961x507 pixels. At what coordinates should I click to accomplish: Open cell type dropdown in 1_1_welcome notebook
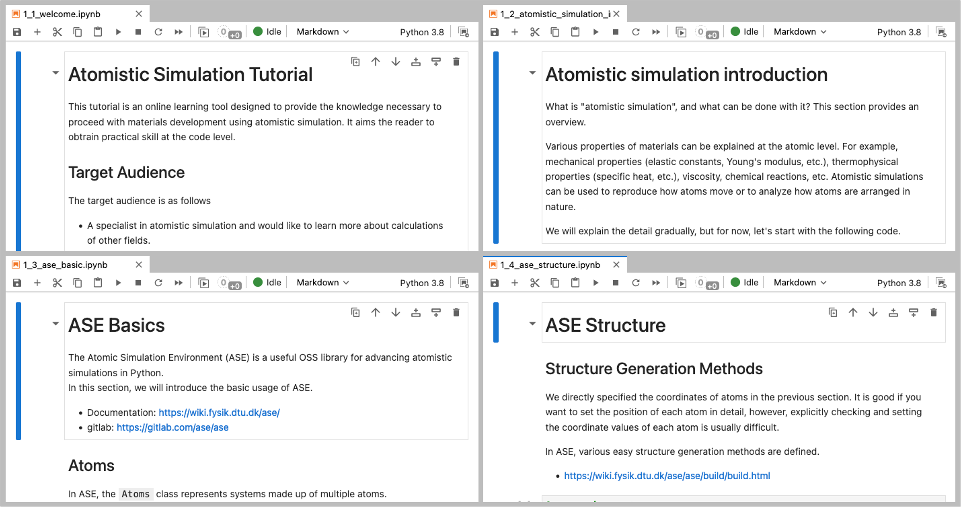click(x=323, y=32)
